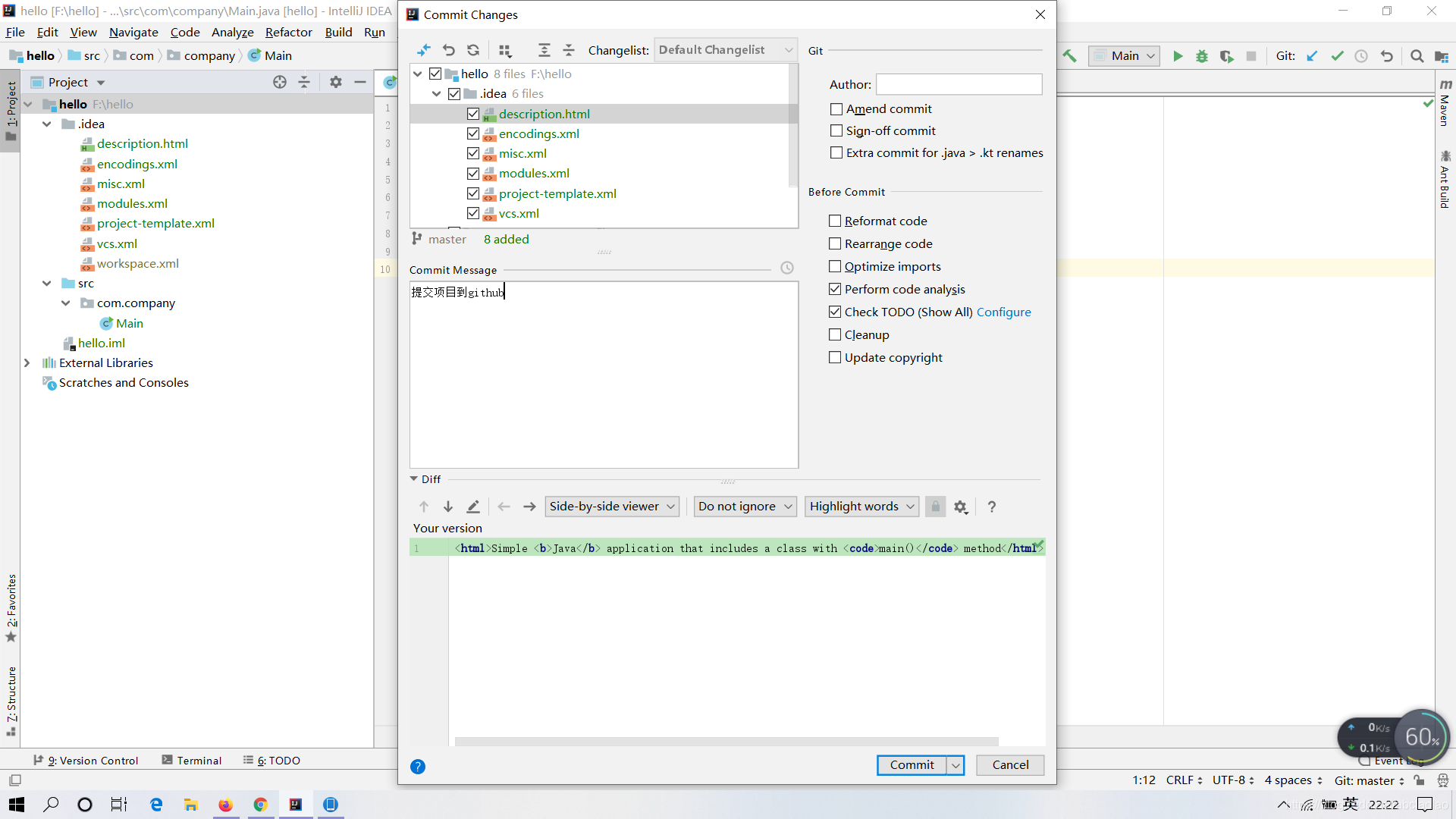
Task: Open Do not ignore whitespace dropdown
Action: [x=745, y=507]
